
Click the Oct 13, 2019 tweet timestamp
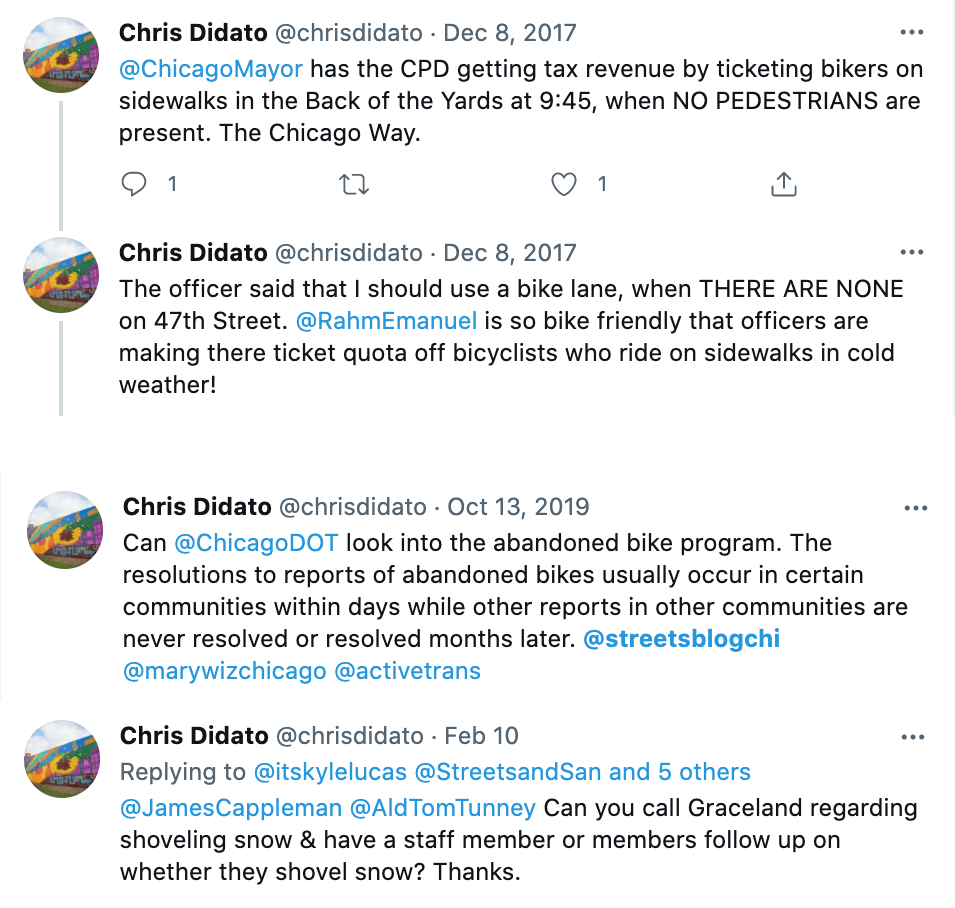click(x=518, y=507)
